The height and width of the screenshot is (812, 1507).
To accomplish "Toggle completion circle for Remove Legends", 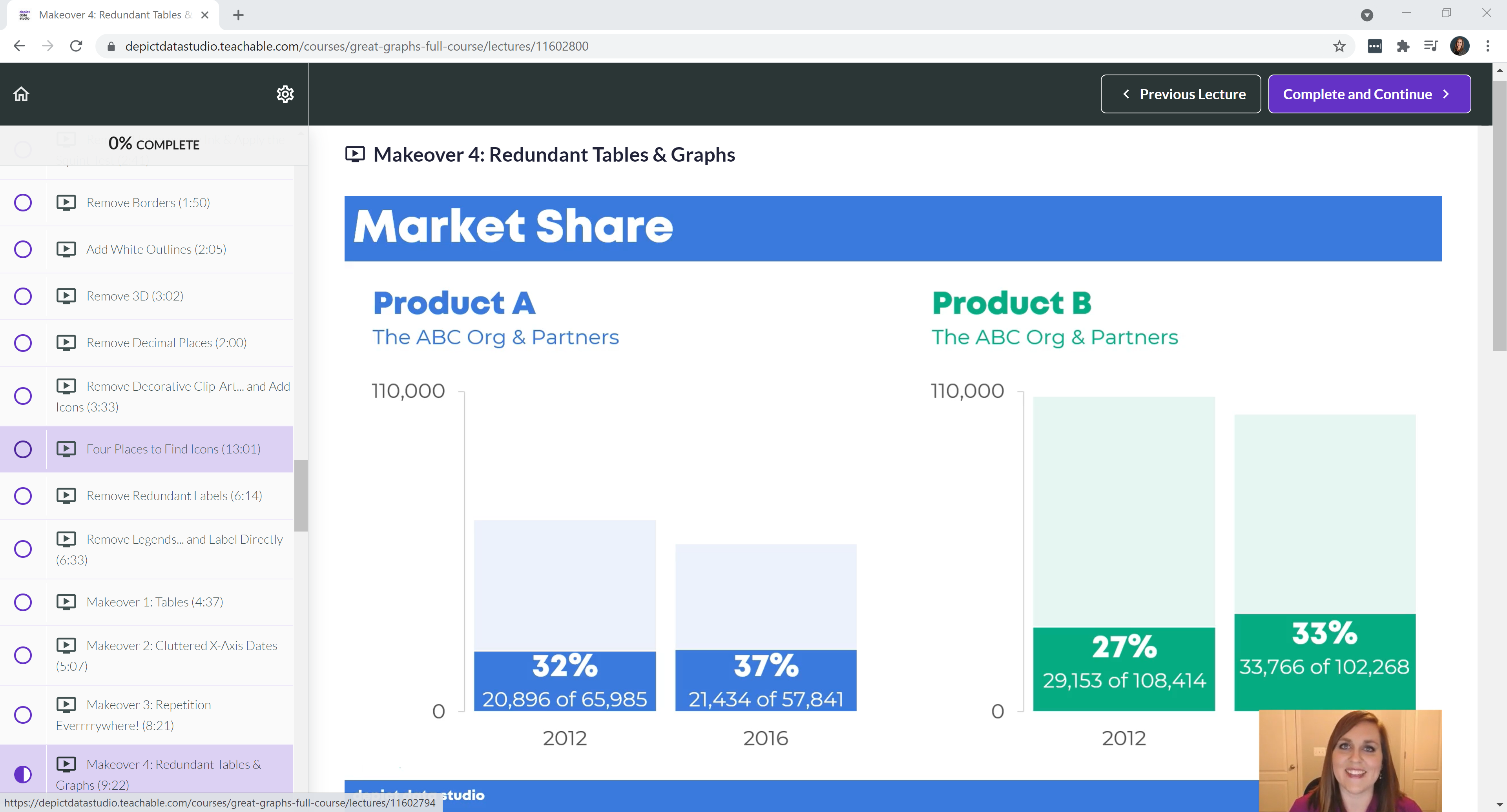I will pos(23,549).
